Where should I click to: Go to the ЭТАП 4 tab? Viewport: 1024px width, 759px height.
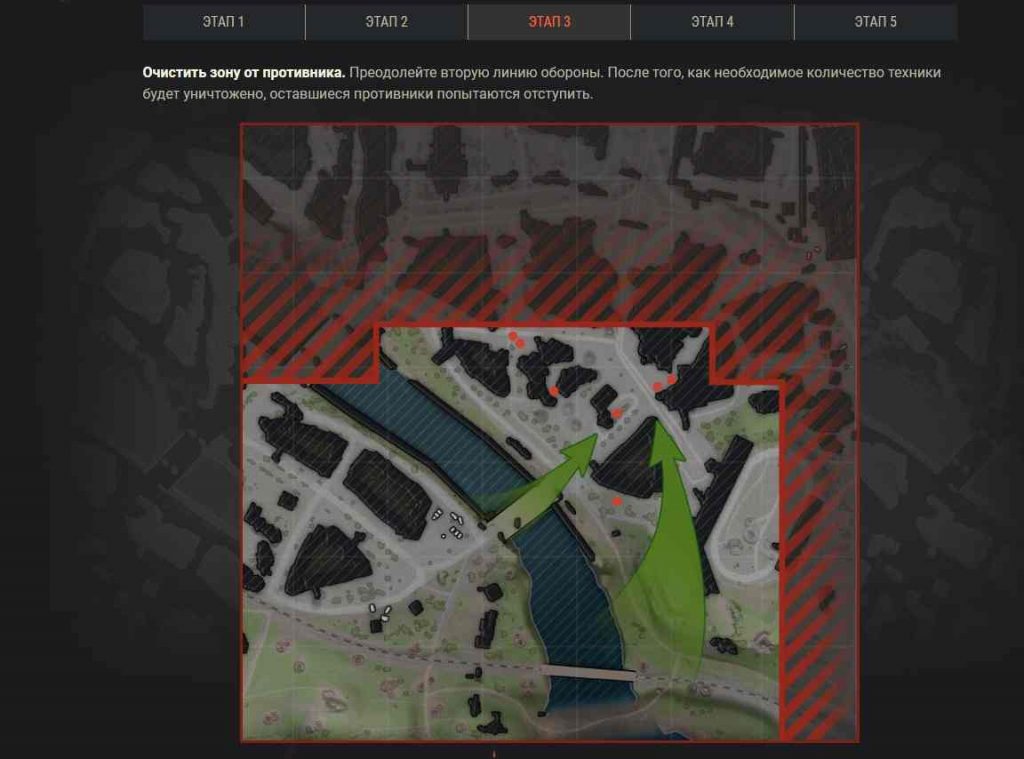pos(712,22)
